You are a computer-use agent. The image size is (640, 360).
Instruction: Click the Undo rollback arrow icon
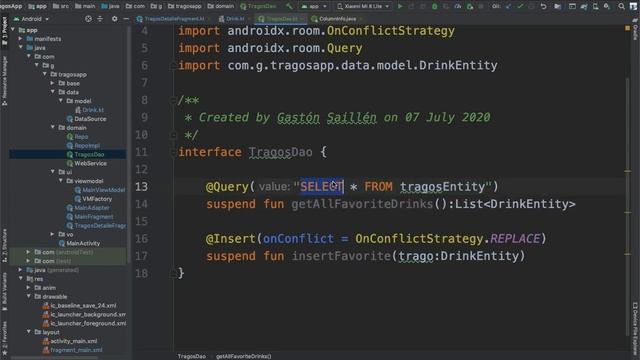pos(543,6)
